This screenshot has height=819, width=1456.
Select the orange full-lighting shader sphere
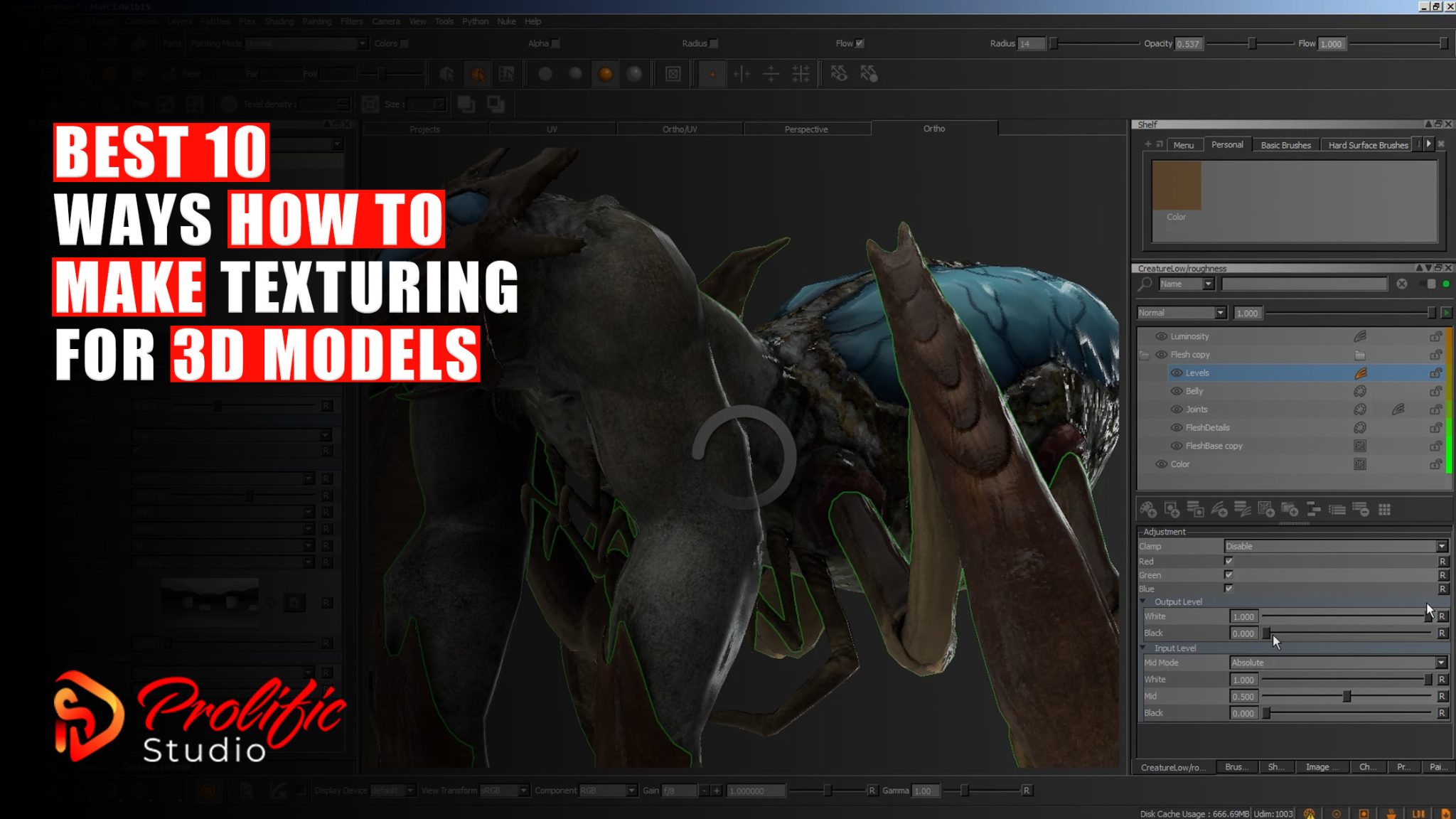pos(606,73)
